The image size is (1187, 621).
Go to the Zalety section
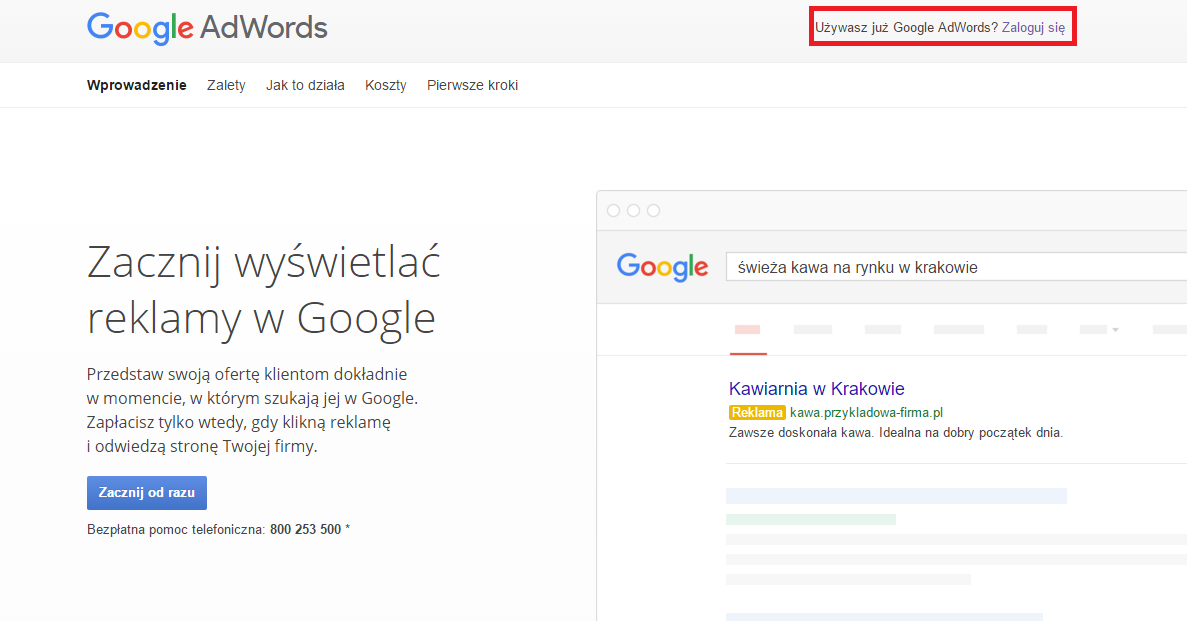226,86
